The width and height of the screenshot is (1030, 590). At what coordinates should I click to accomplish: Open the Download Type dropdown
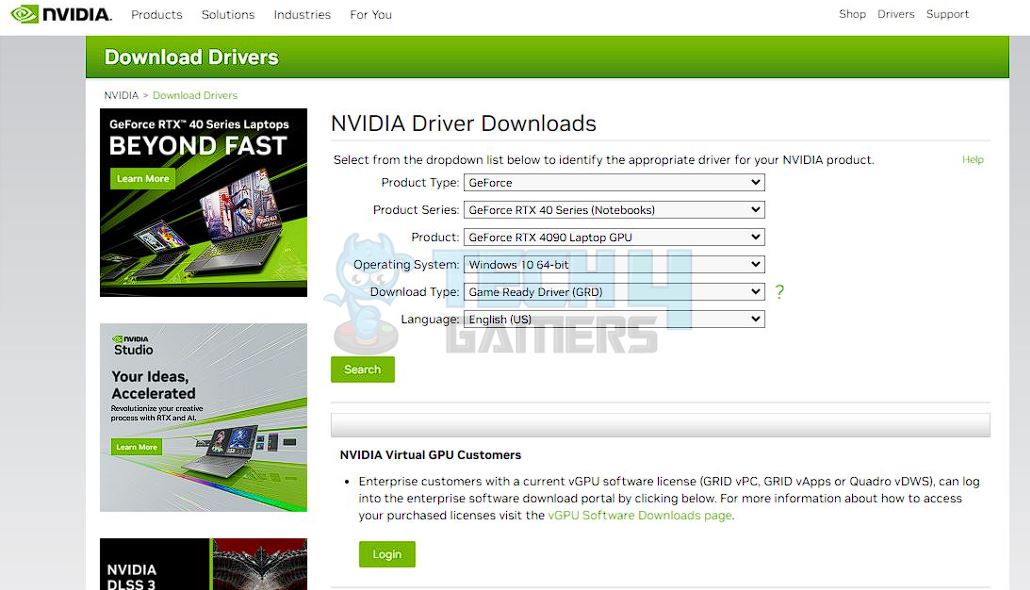click(x=613, y=291)
